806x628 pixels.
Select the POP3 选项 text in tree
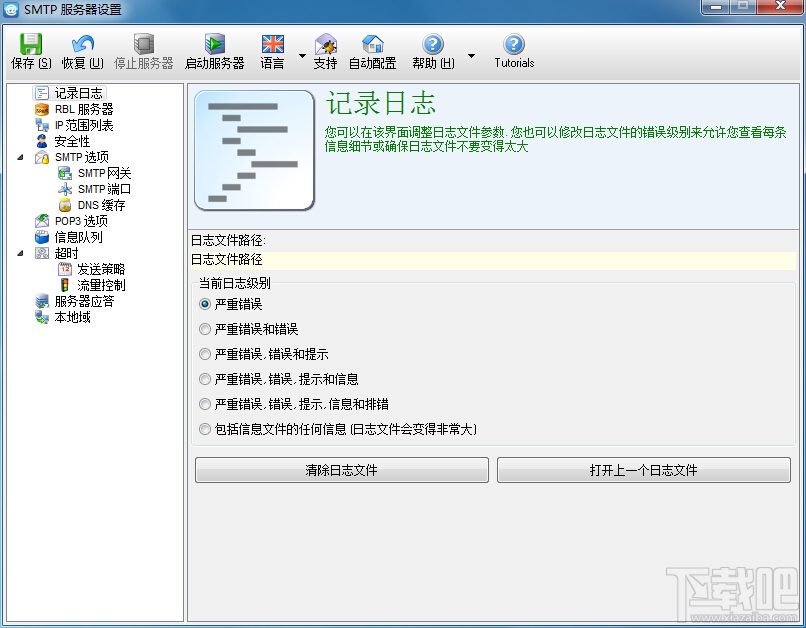click(x=81, y=221)
